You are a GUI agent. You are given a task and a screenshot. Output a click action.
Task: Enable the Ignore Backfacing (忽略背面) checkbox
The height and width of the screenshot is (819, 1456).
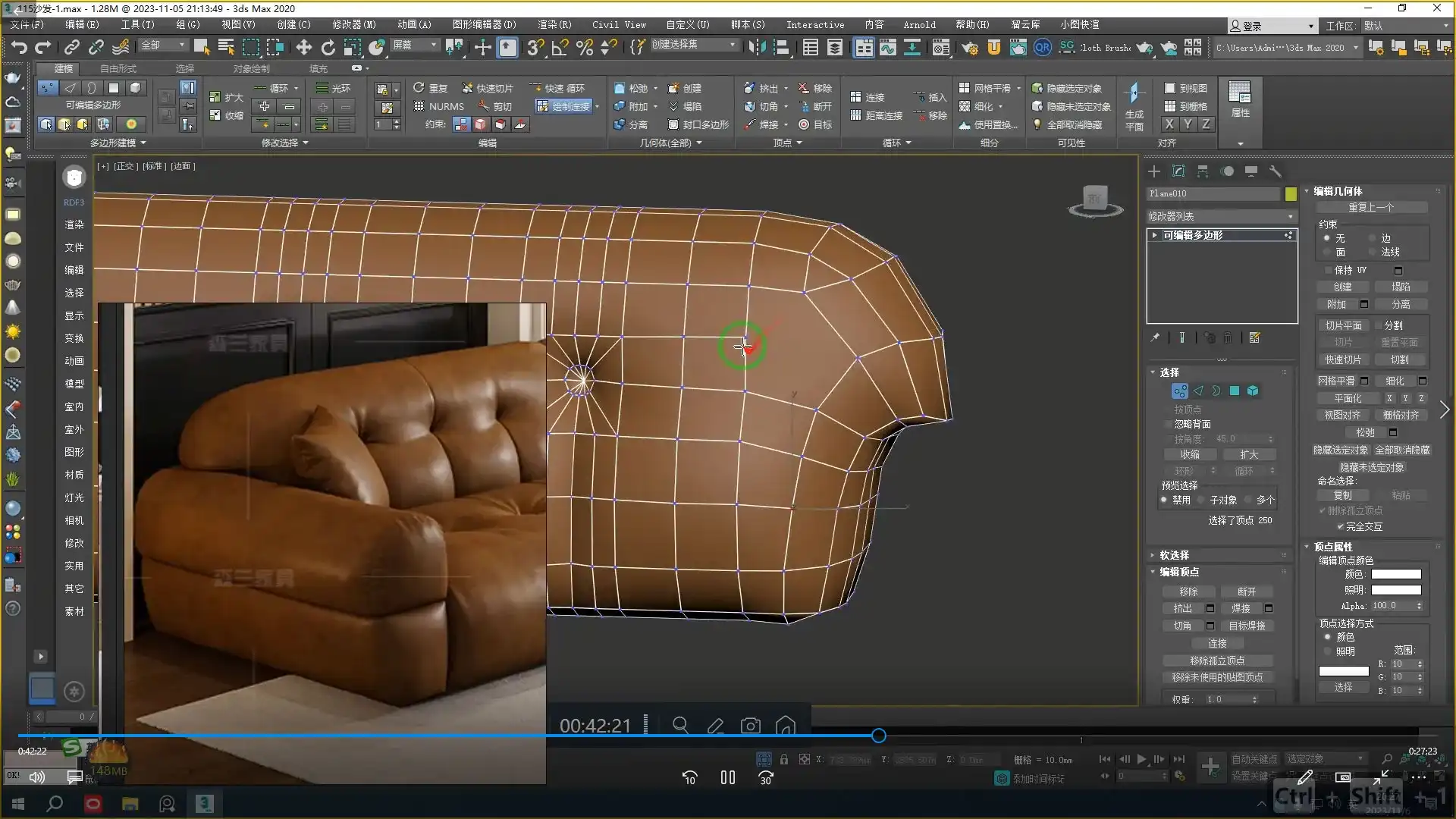point(1168,425)
